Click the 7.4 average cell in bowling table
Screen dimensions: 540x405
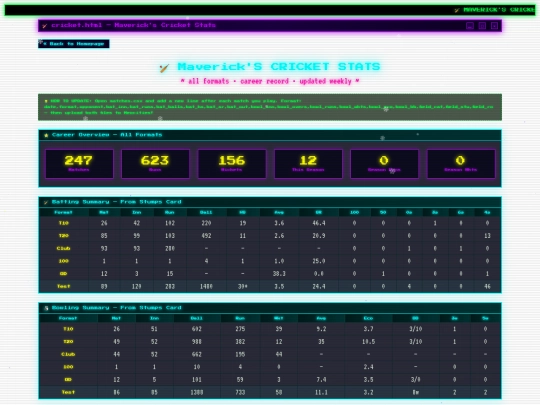(321, 380)
